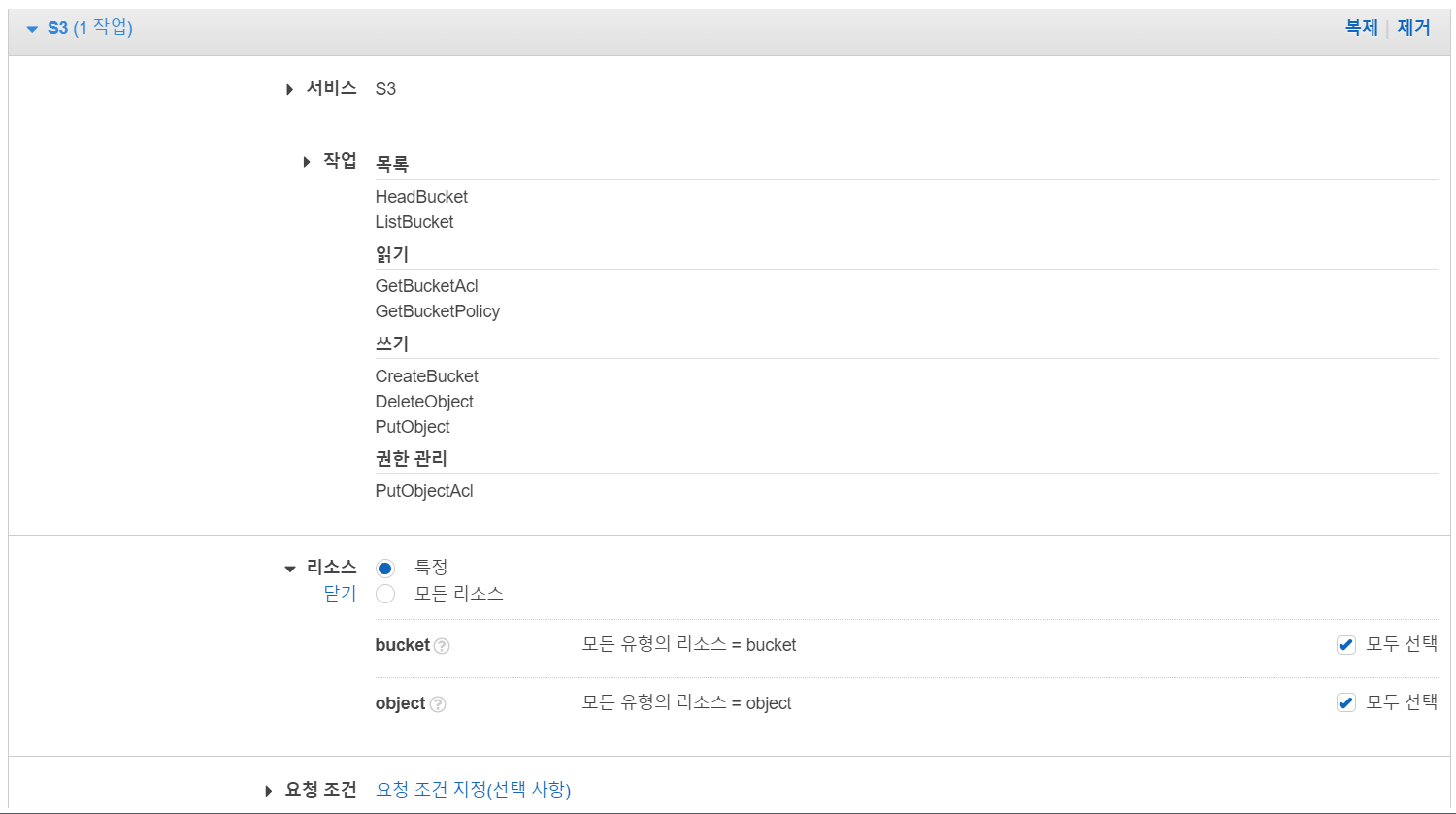Click the help icon next to bucket
This screenshot has height=814, width=1456.
tap(442, 646)
